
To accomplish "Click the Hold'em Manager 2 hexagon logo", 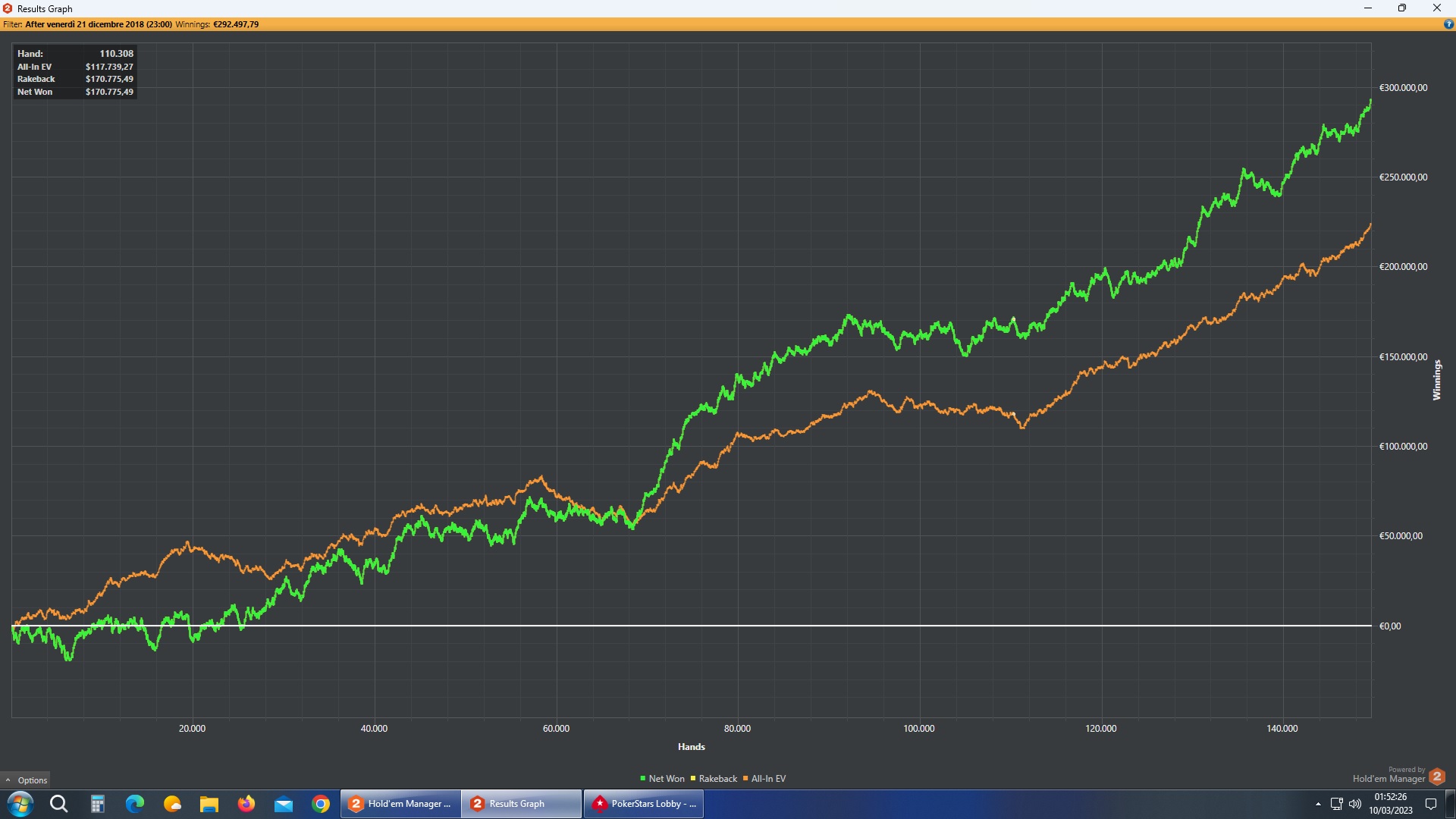I will pyautogui.click(x=1436, y=777).
